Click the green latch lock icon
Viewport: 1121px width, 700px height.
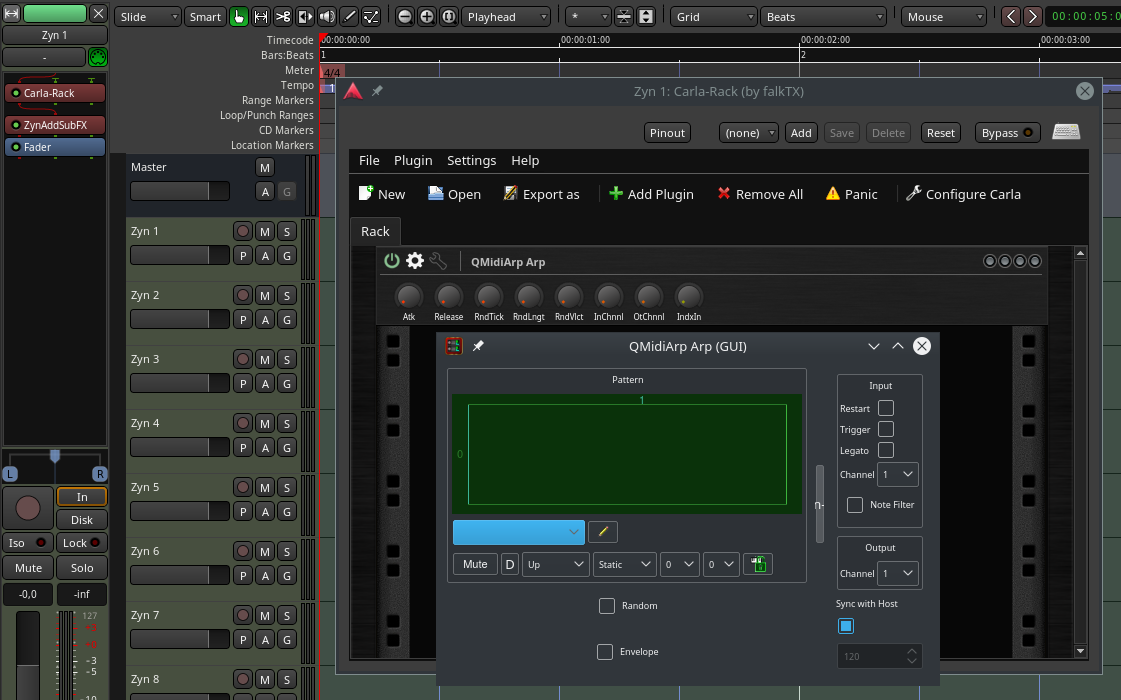[x=757, y=564]
